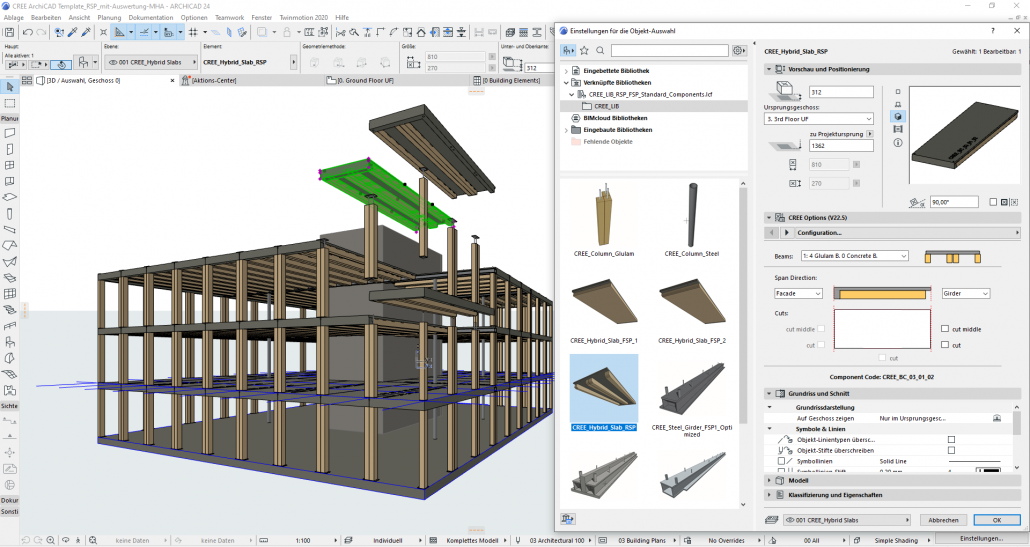Open the Dokumentation menu
This screenshot has height=547, width=1030.
150,18
